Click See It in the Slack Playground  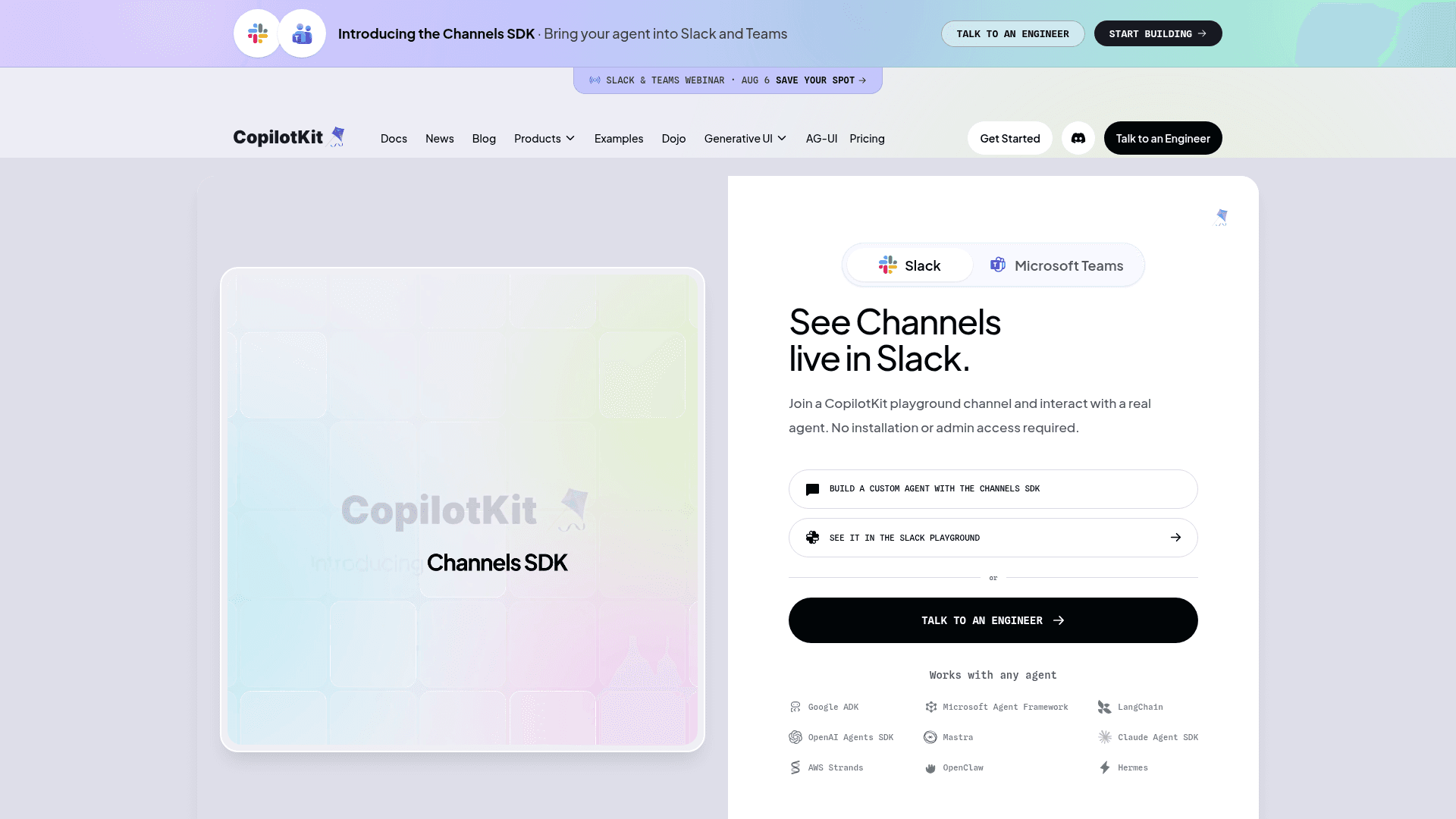pos(993,538)
